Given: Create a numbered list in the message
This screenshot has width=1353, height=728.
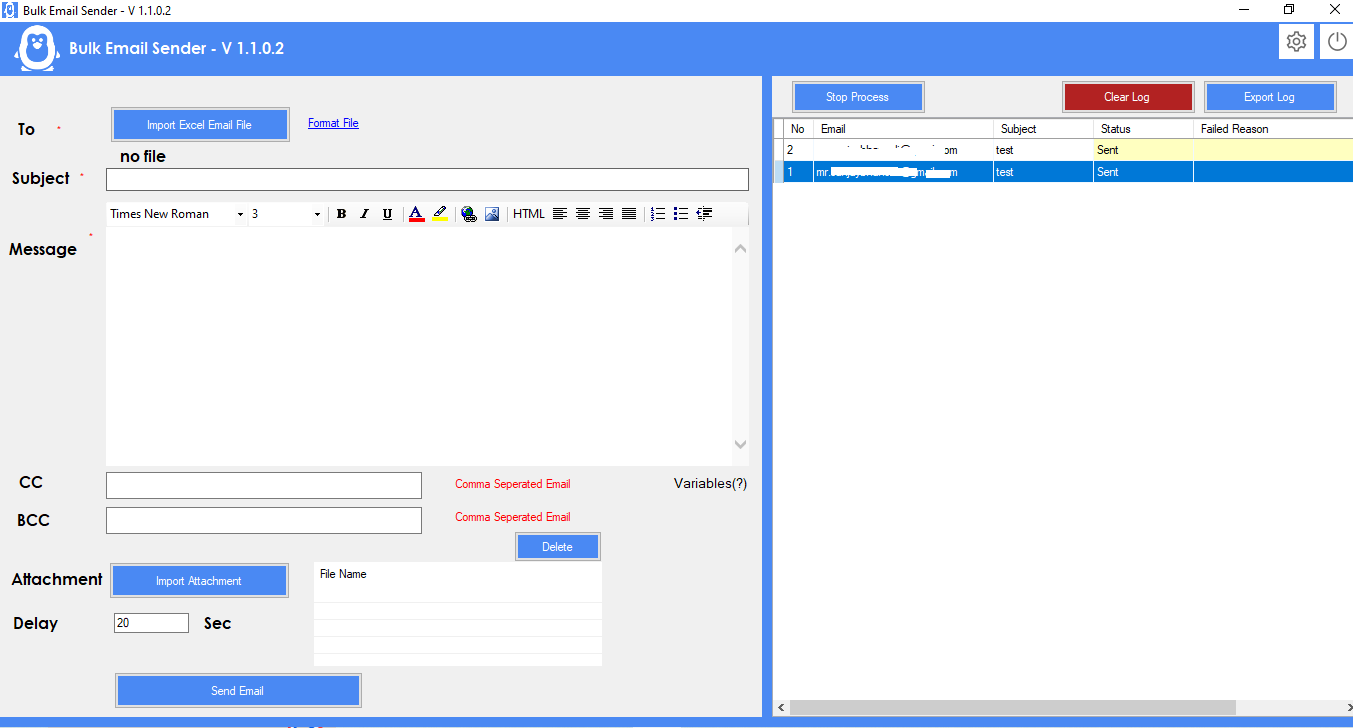Looking at the screenshot, I should (657, 213).
